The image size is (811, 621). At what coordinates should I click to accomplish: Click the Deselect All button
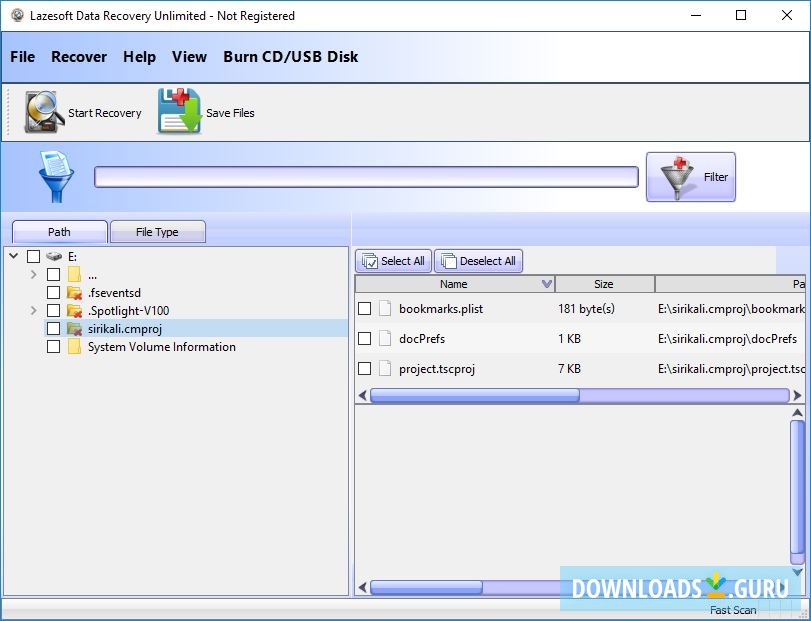point(478,261)
